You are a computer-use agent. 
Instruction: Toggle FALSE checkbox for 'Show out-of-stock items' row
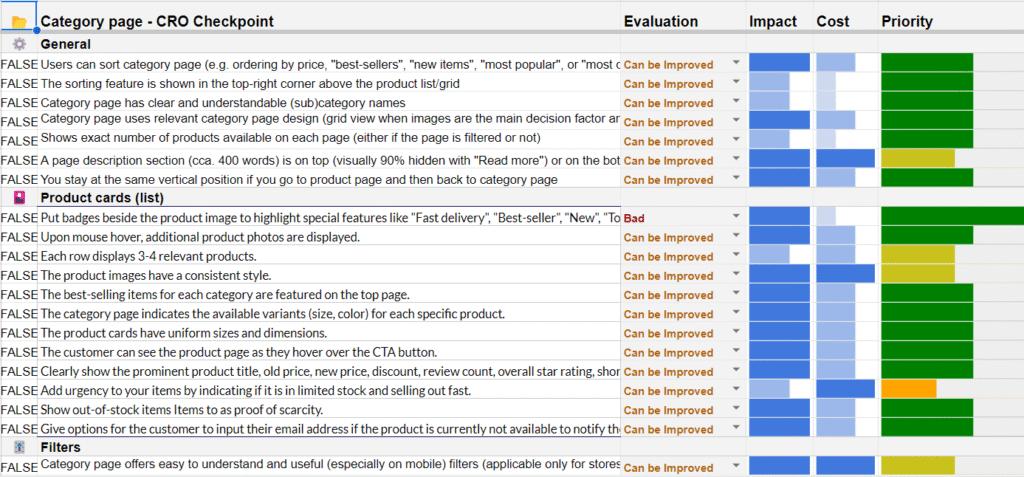(19, 410)
